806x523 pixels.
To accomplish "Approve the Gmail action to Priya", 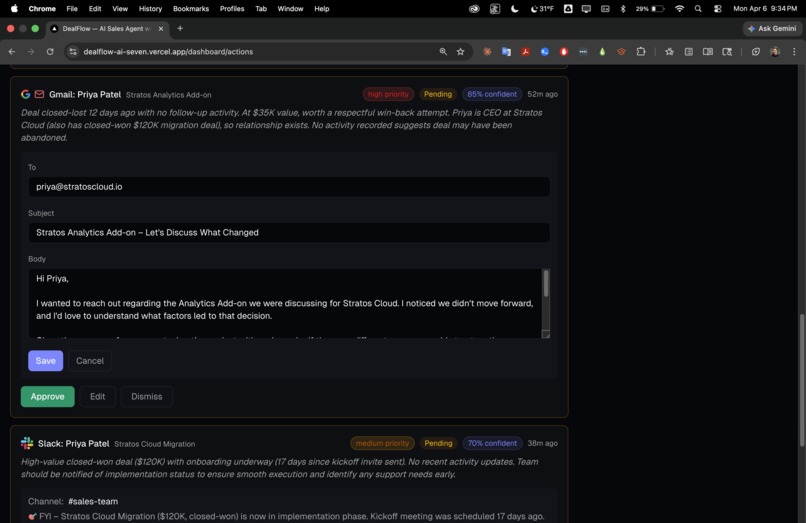I will click(x=47, y=396).
